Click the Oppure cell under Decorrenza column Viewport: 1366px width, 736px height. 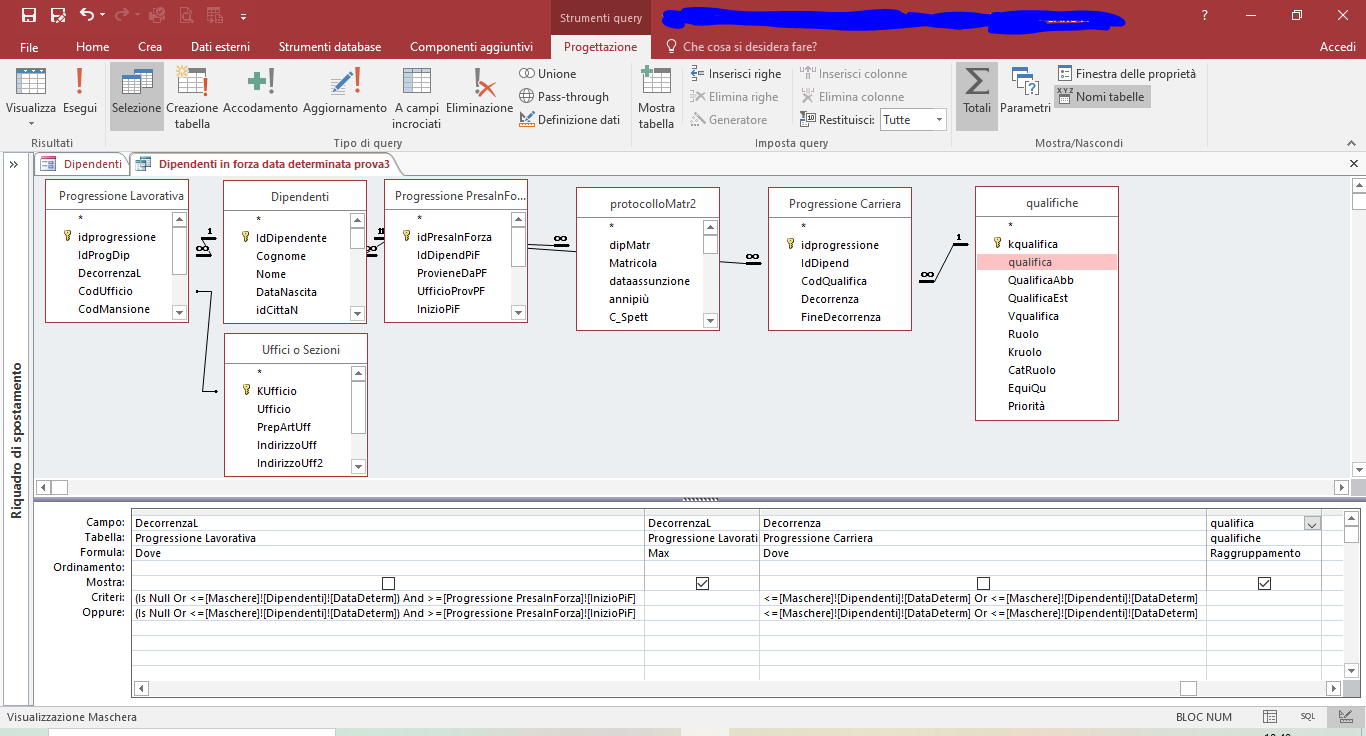coord(983,613)
